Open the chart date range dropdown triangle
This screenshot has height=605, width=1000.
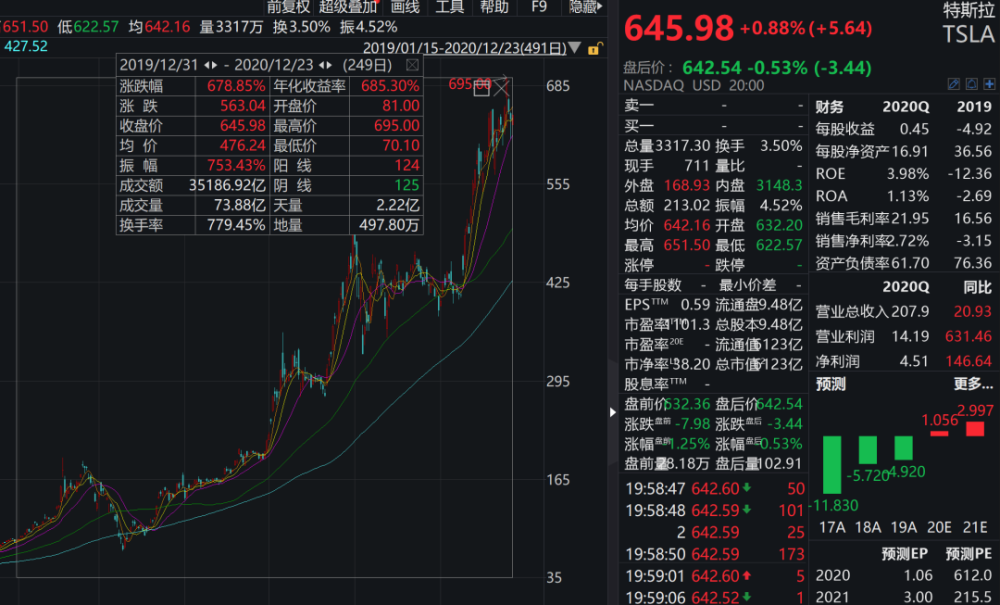(575, 48)
